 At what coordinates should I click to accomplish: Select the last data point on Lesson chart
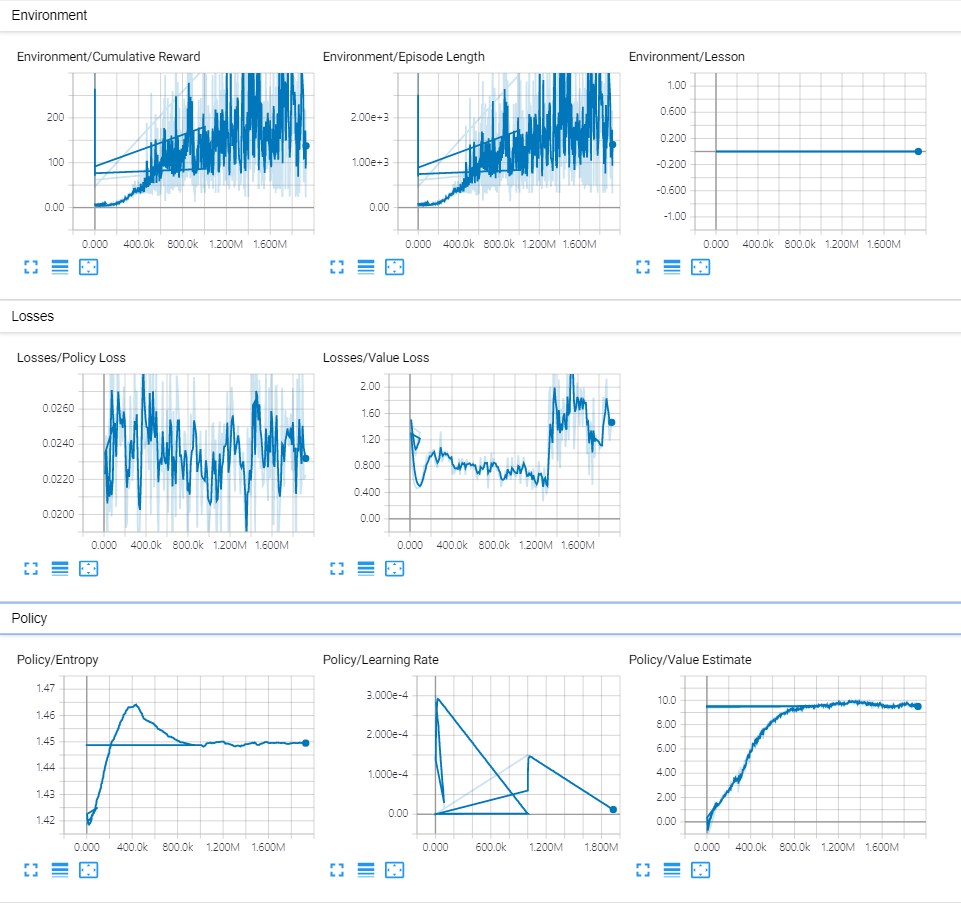(918, 151)
